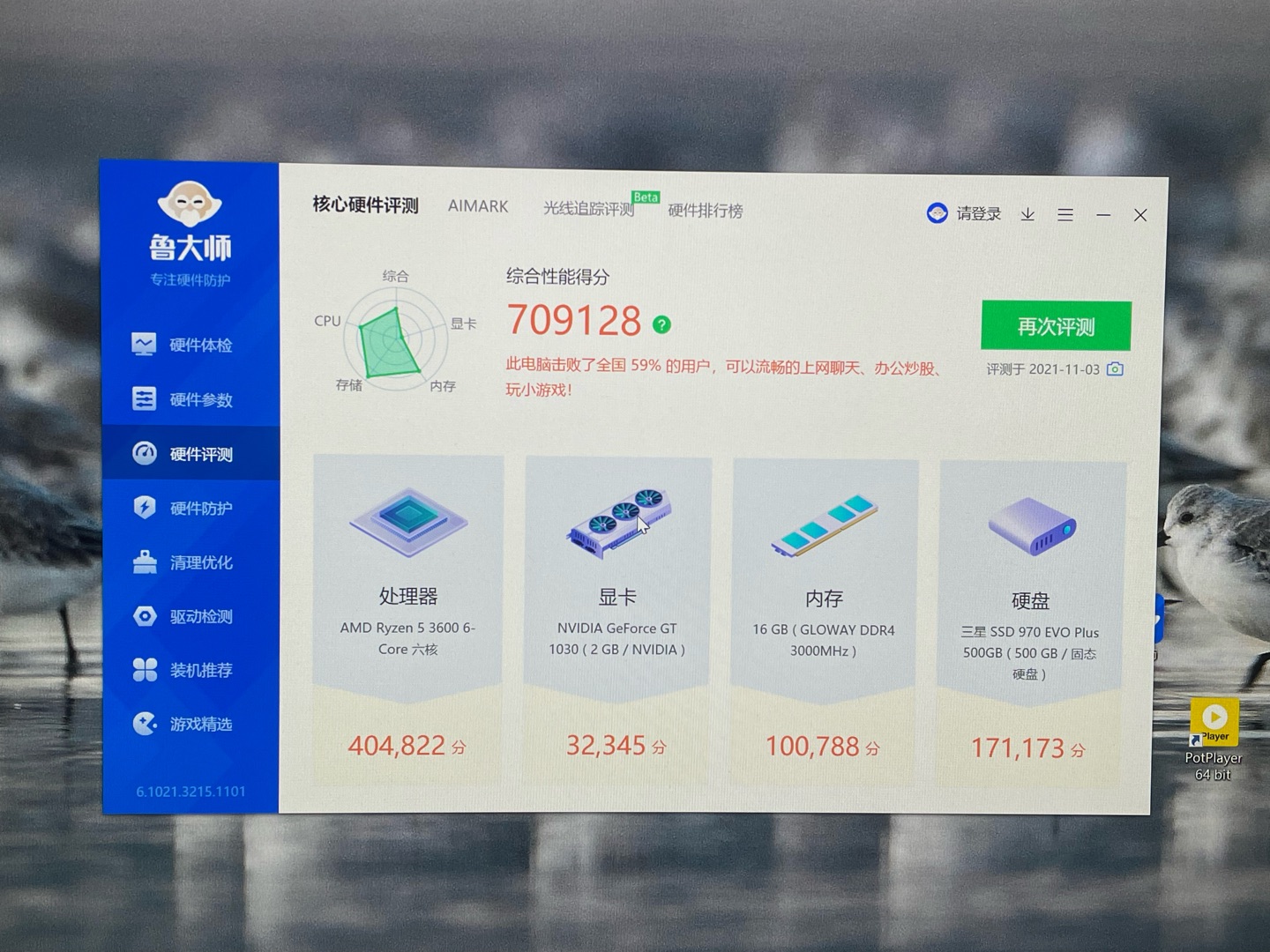Click the 处理器 card title

pos(408,597)
